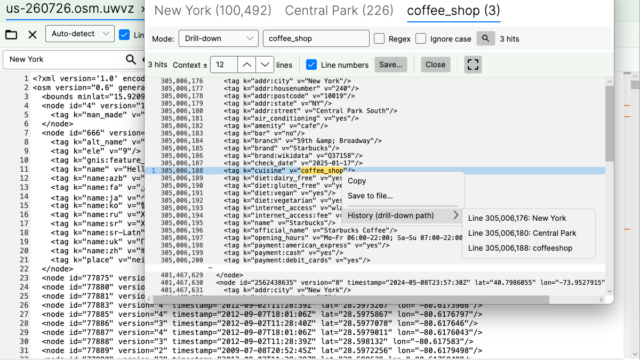This screenshot has height=360, width=640.
Task: Click the Close button in results toolbar
Action: pos(436,64)
